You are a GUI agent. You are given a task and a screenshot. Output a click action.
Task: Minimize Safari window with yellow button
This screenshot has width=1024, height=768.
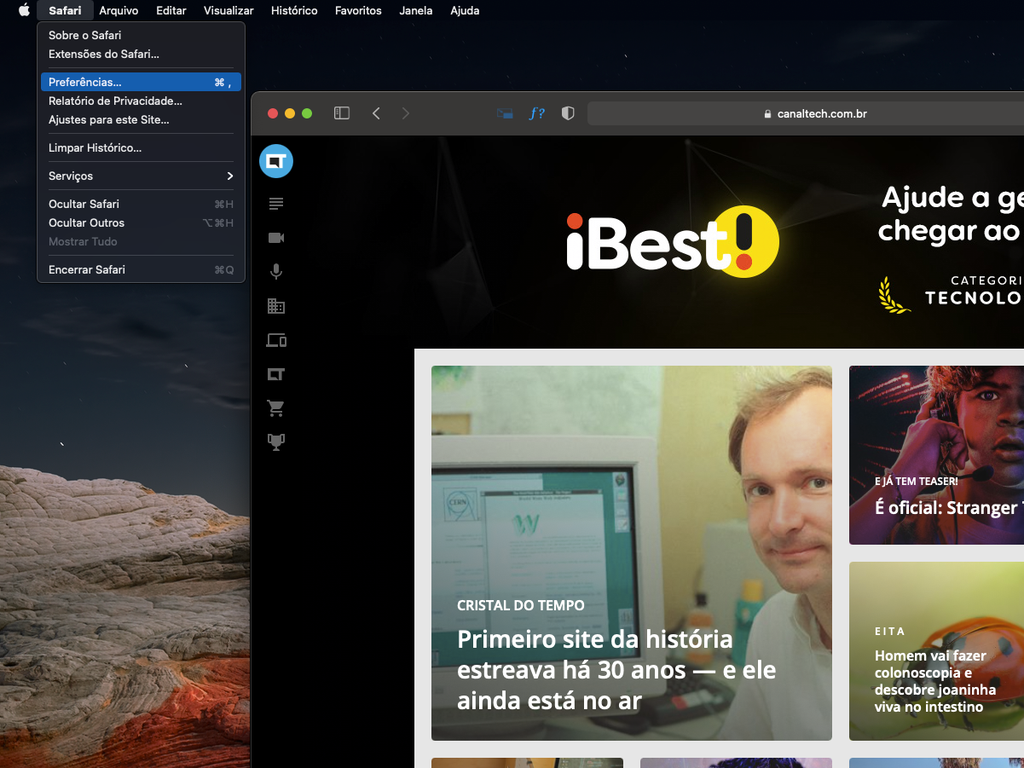point(290,114)
